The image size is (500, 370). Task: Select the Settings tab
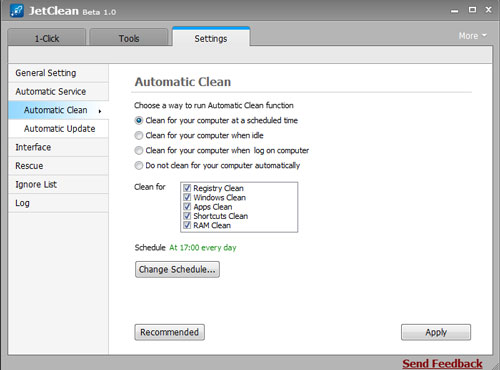click(211, 37)
